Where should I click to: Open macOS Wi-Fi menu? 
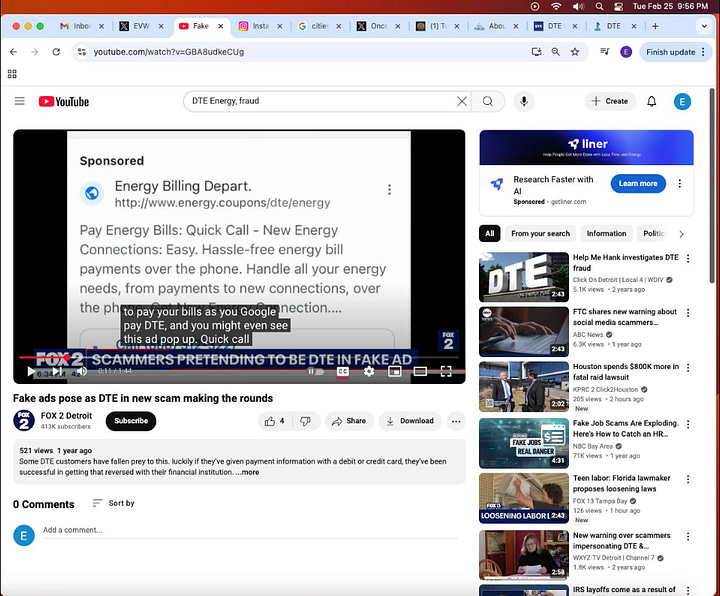[556, 6]
